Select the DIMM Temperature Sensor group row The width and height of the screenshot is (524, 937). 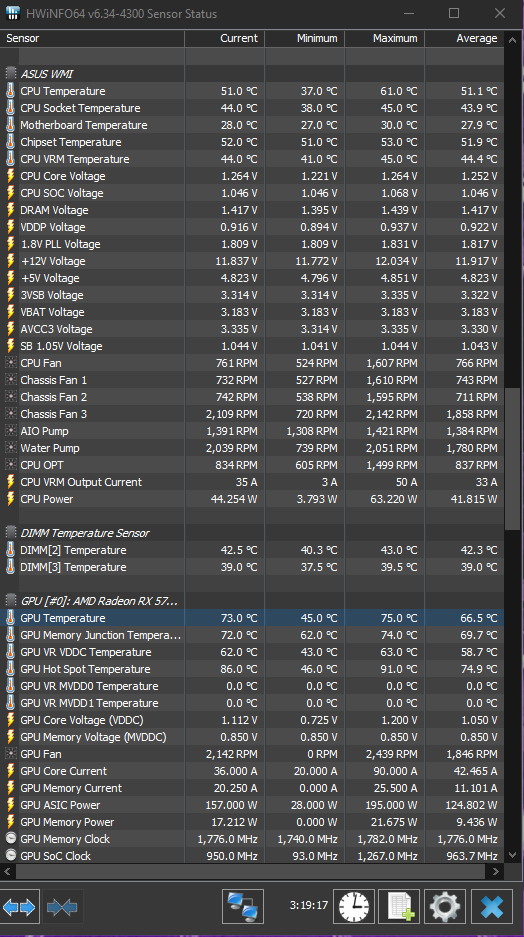(x=252, y=532)
